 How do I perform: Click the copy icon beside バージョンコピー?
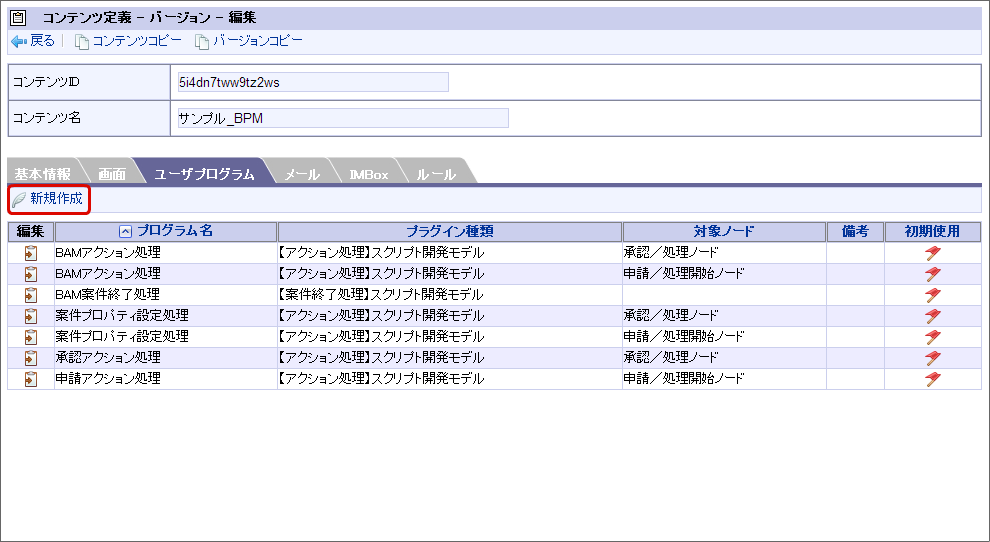tap(202, 42)
